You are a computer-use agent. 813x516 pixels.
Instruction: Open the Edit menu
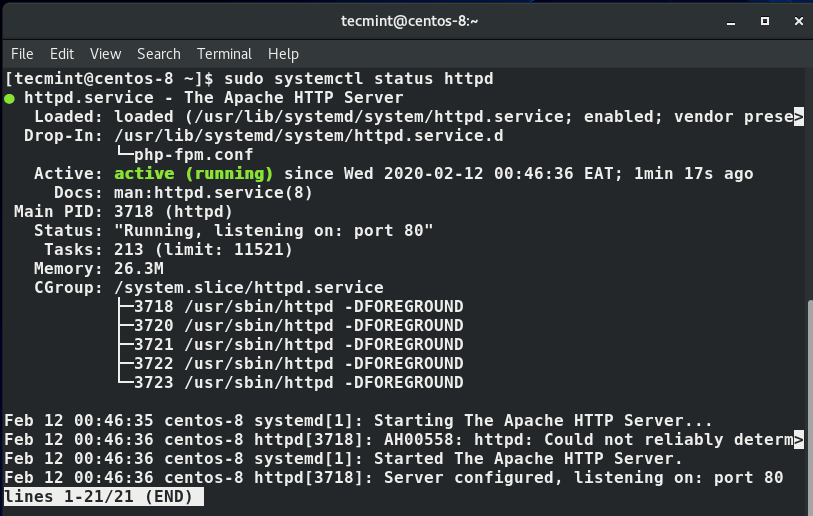[62, 54]
